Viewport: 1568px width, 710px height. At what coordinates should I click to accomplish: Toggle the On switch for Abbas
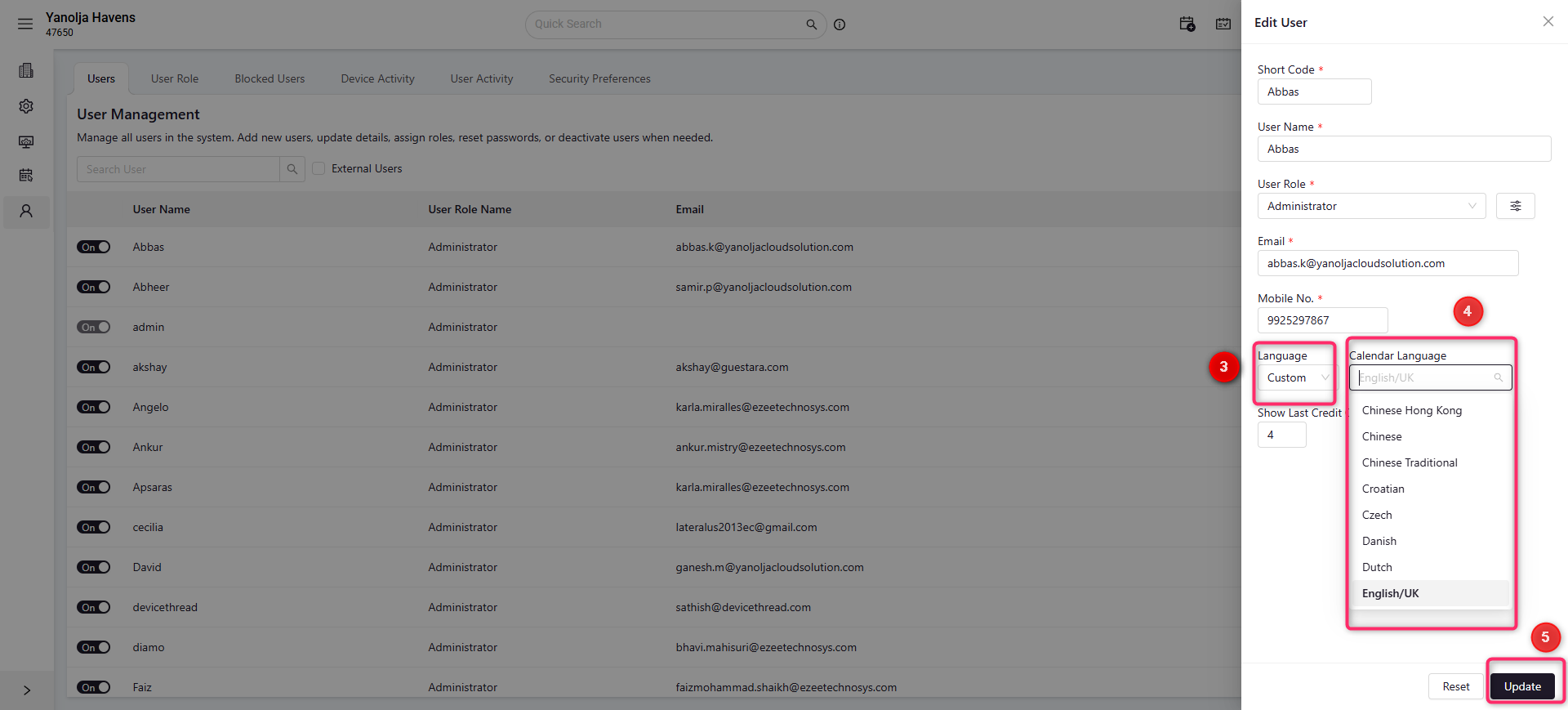coord(94,247)
